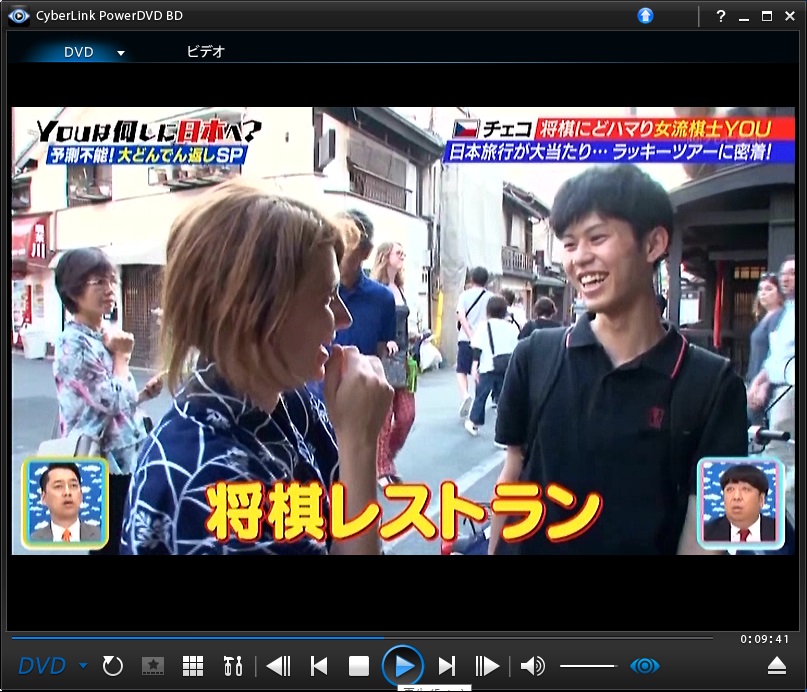Seek on the playback progress bar
The height and width of the screenshot is (692, 807).
point(362,638)
